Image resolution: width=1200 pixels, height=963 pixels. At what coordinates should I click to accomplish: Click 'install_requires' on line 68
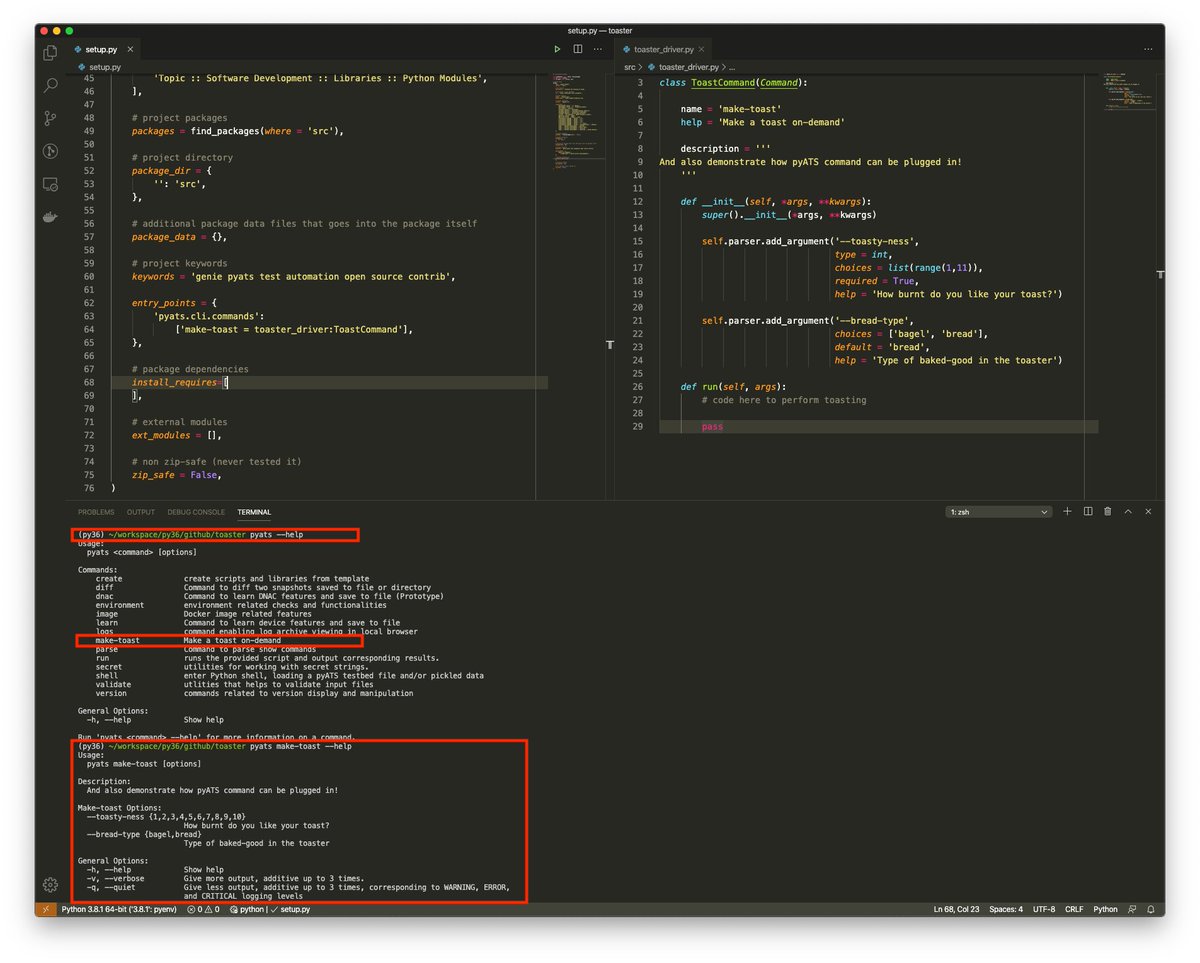[175, 382]
